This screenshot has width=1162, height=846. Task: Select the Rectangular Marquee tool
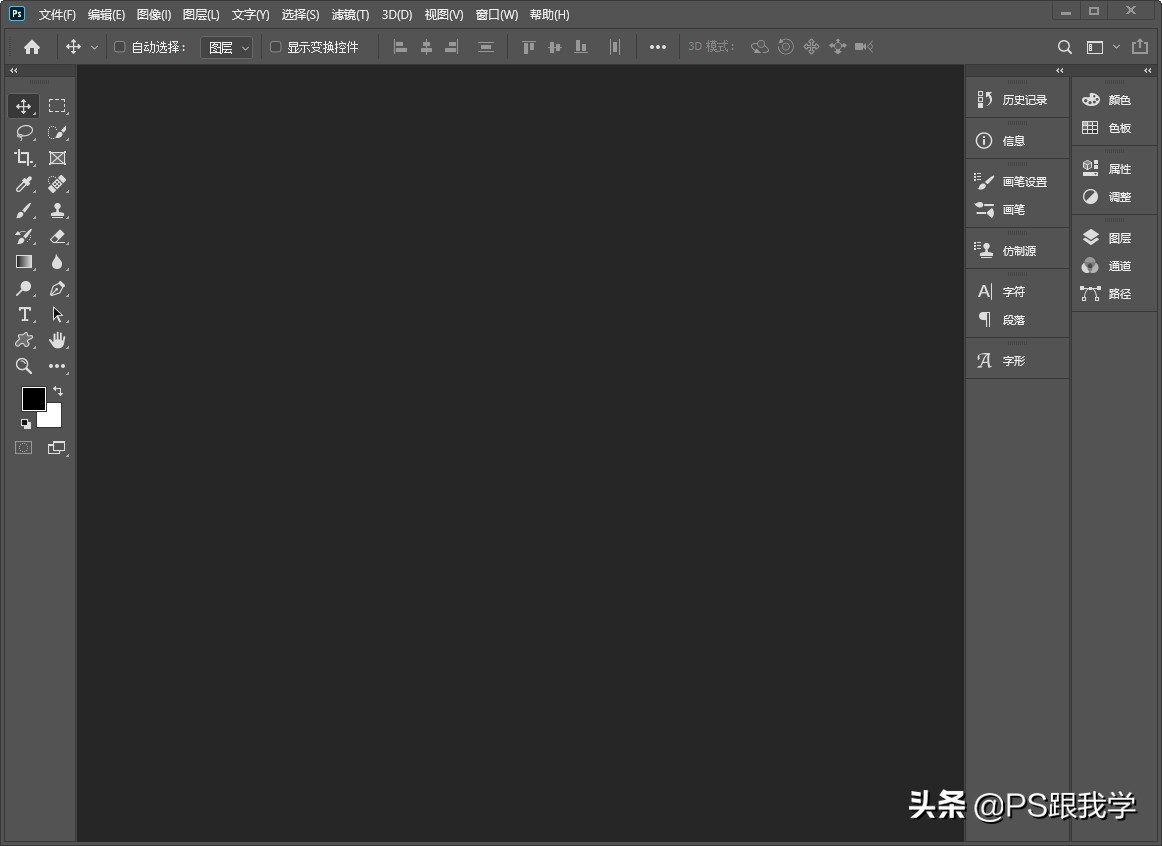click(57, 106)
